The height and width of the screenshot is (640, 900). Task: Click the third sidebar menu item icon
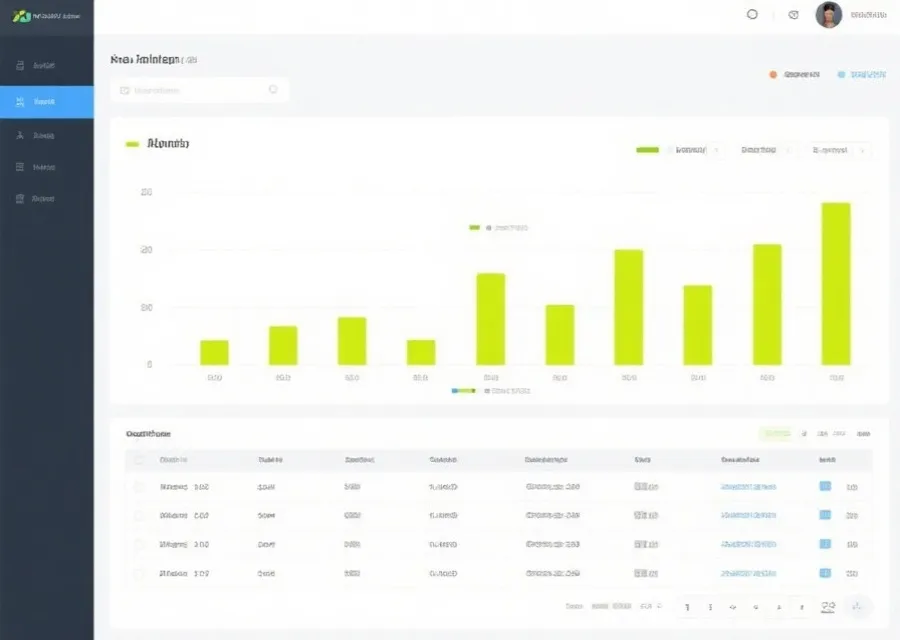click(20, 135)
